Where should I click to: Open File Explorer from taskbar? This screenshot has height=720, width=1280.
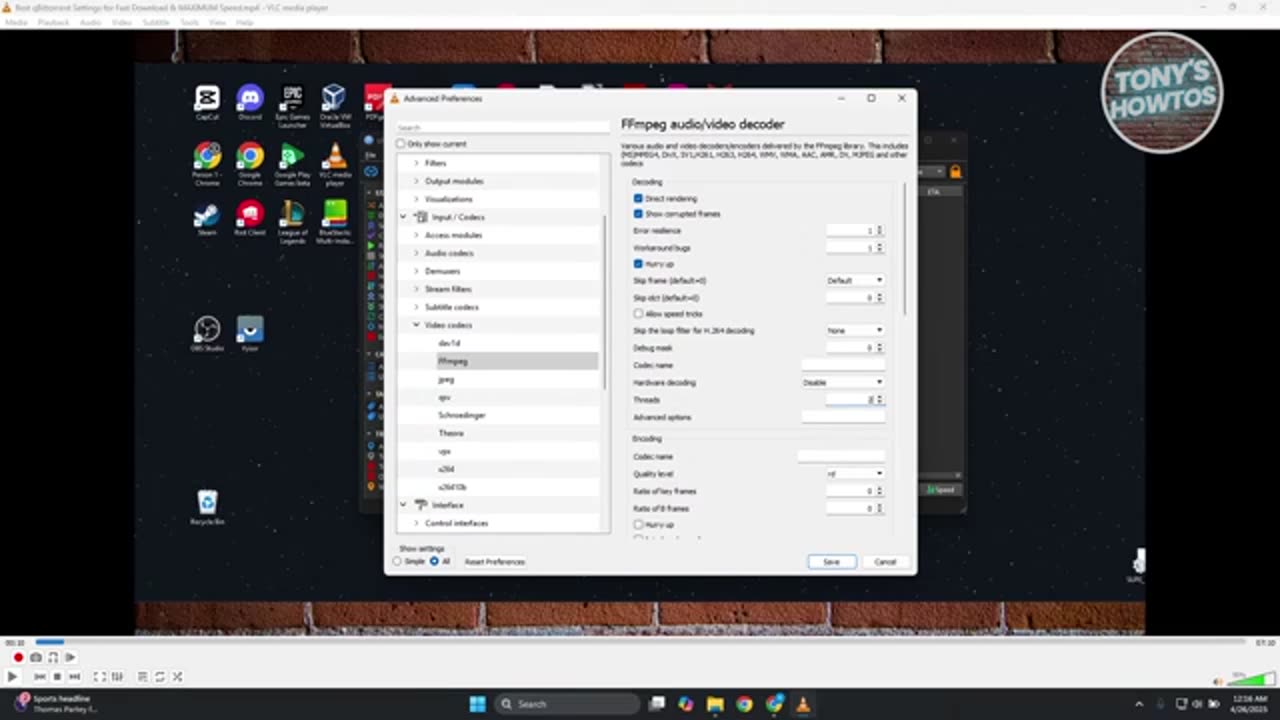click(715, 704)
